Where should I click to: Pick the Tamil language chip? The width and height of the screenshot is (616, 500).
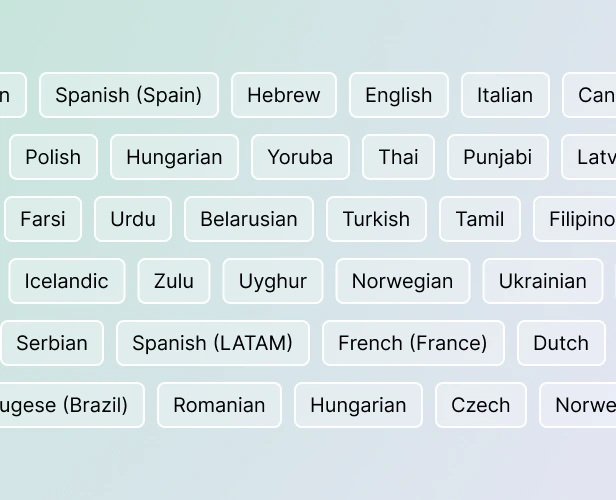[480, 219]
